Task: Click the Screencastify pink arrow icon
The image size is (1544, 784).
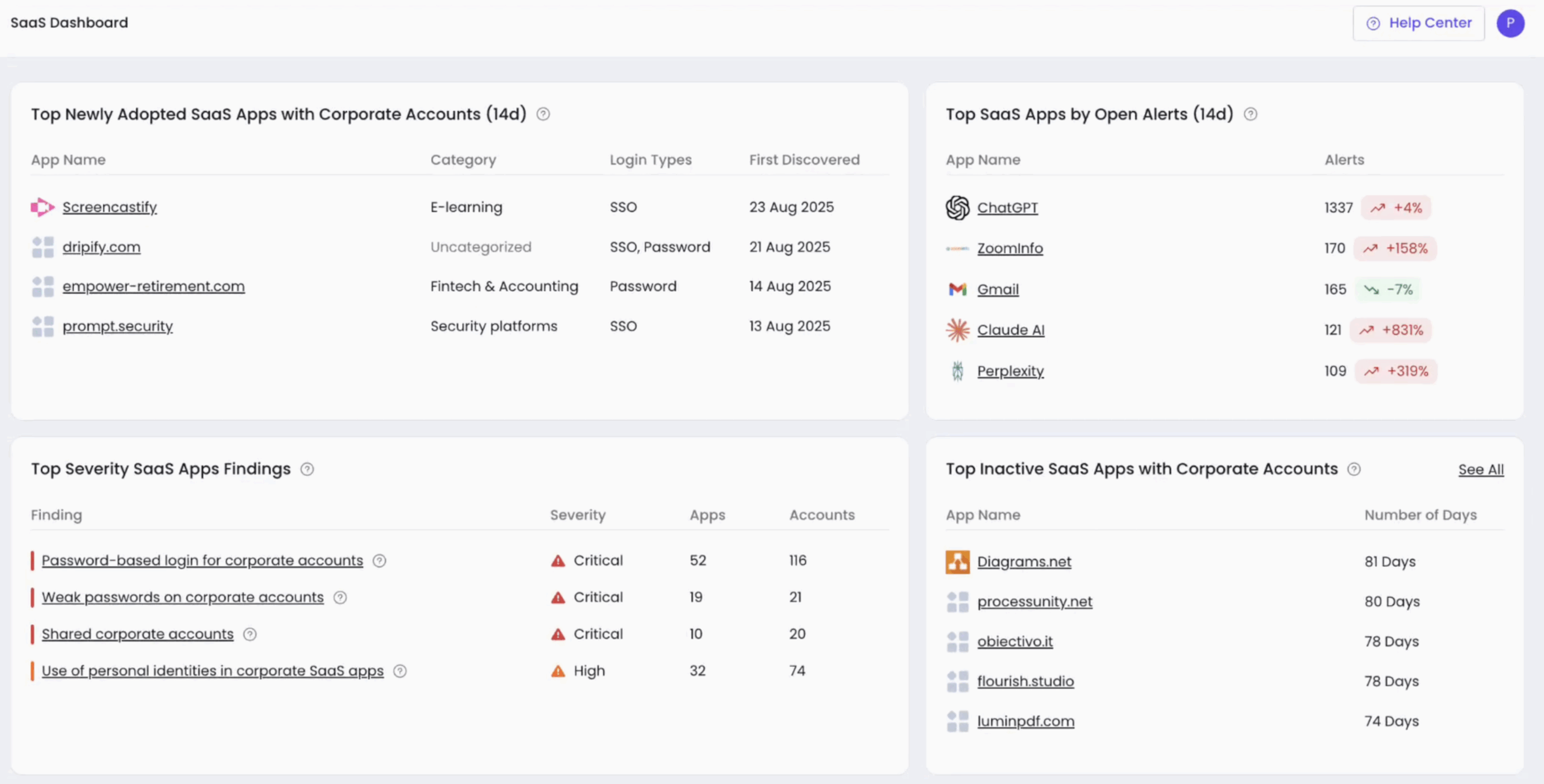Action: [42, 207]
